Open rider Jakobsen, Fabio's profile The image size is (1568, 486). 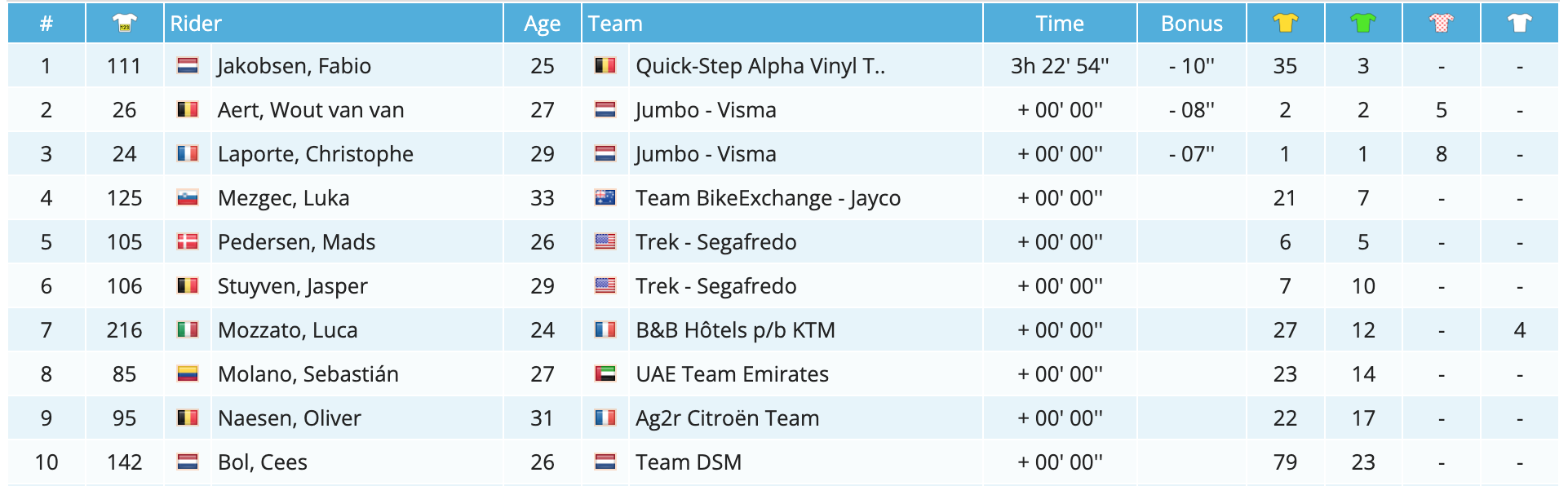click(294, 66)
